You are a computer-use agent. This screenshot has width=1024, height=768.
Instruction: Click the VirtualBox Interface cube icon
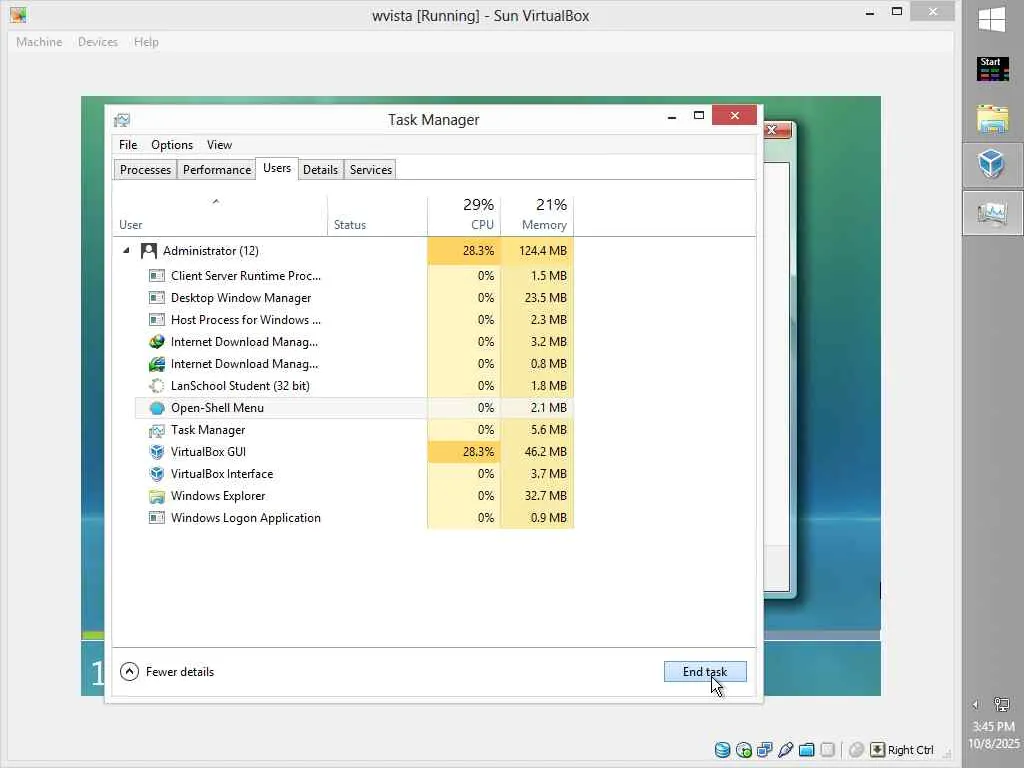coord(157,474)
